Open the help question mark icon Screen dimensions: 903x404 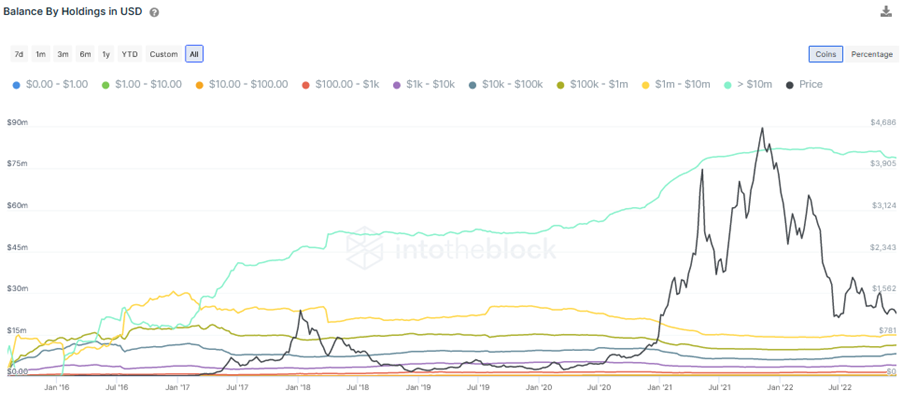155,13
